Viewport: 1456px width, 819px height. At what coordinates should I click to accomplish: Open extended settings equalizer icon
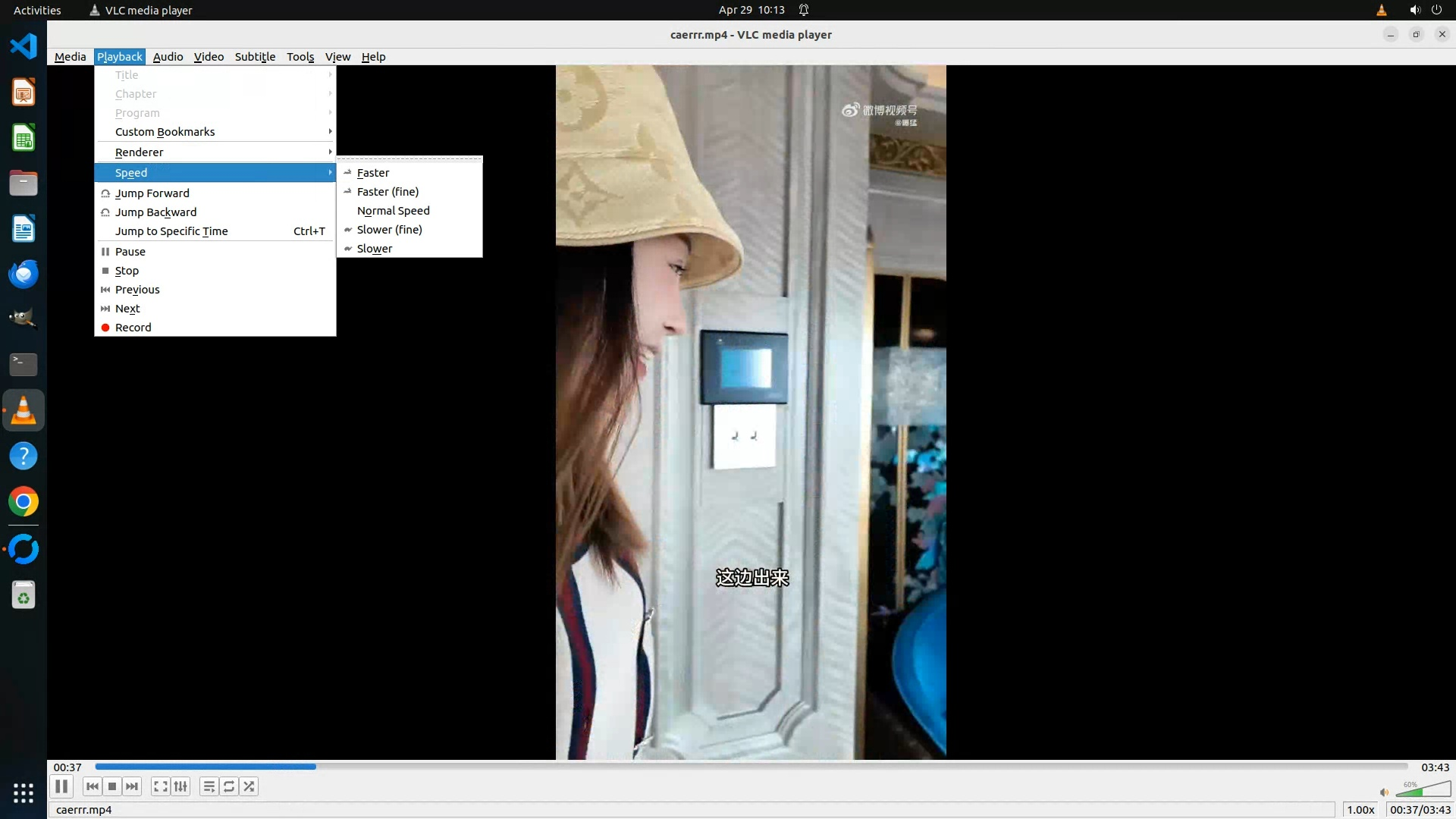[180, 786]
